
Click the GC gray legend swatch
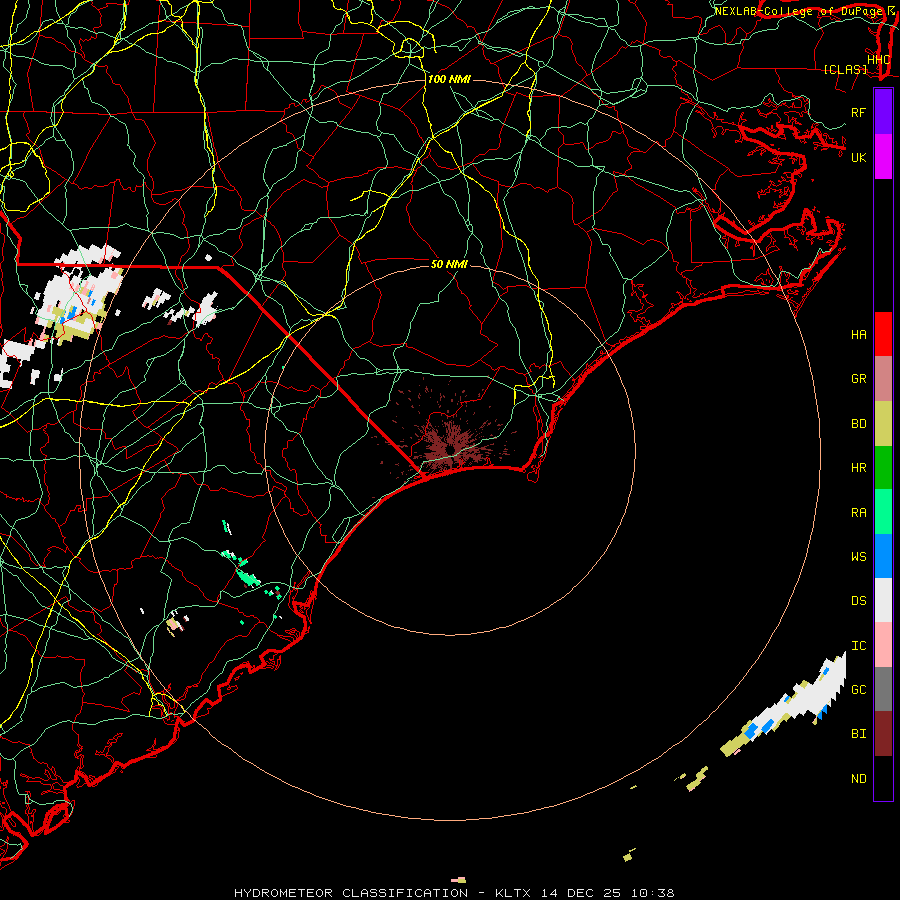pos(883,689)
